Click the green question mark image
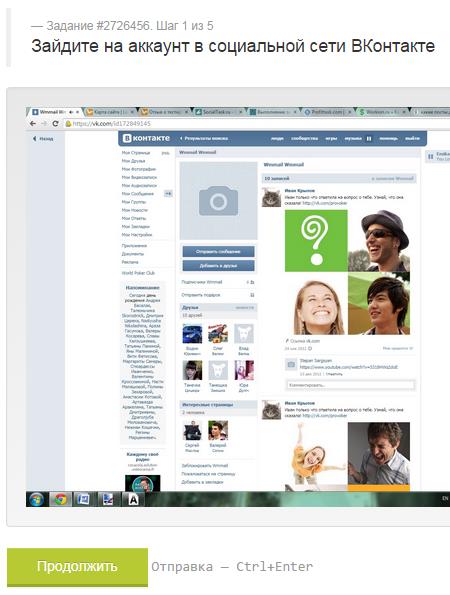450x595 pixels. (x=316, y=241)
